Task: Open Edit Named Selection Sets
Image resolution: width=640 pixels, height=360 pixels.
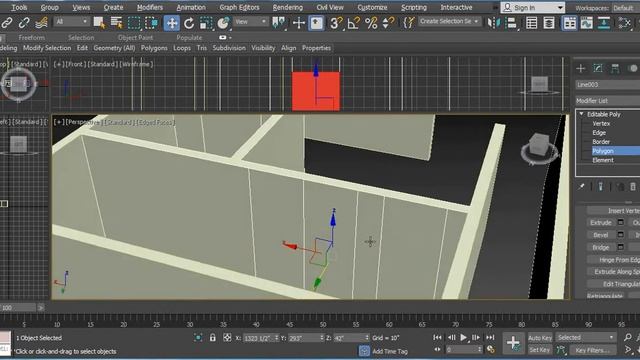Action: 408,23
